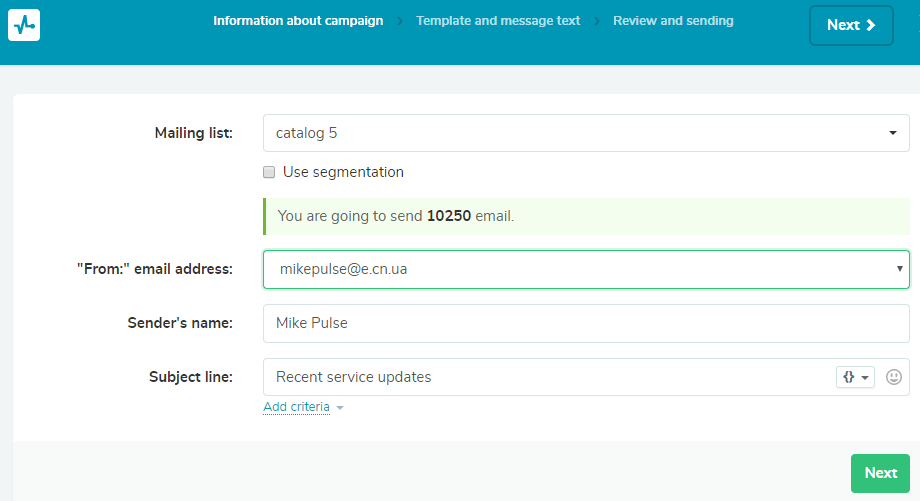Enable the Use segmentation checkbox
The image size is (920, 501).
pos(269,172)
